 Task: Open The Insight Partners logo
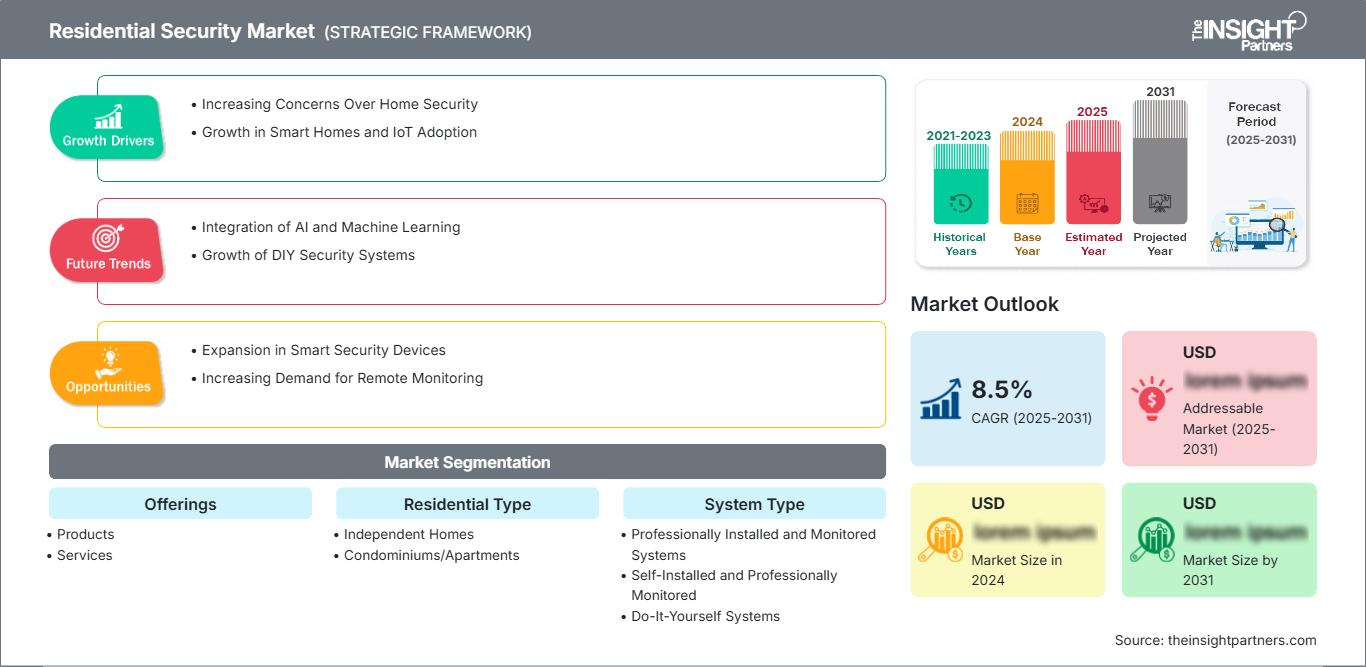[x=1251, y=30]
